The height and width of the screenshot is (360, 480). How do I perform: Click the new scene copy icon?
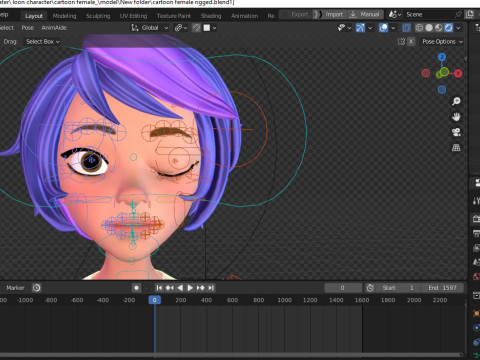pyautogui.click(x=470, y=14)
